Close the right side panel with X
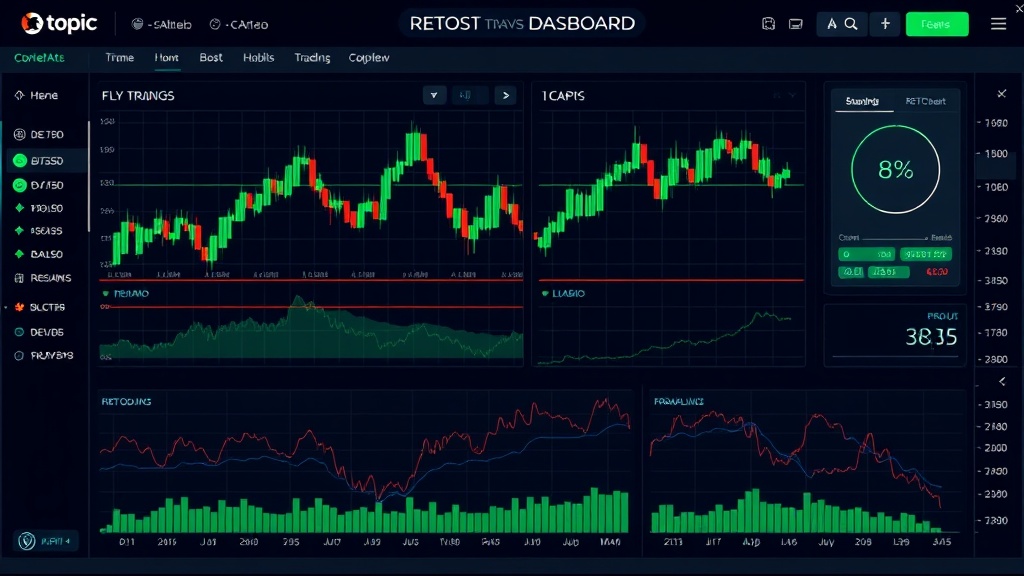This screenshot has width=1024, height=576. click(x=1001, y=94)
